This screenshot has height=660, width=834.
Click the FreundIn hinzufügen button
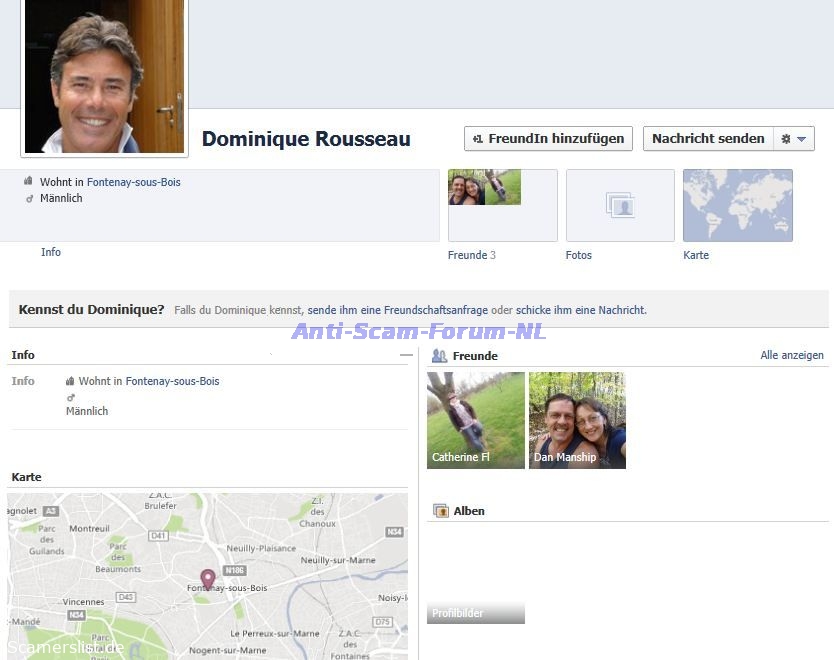pos(548,139)
